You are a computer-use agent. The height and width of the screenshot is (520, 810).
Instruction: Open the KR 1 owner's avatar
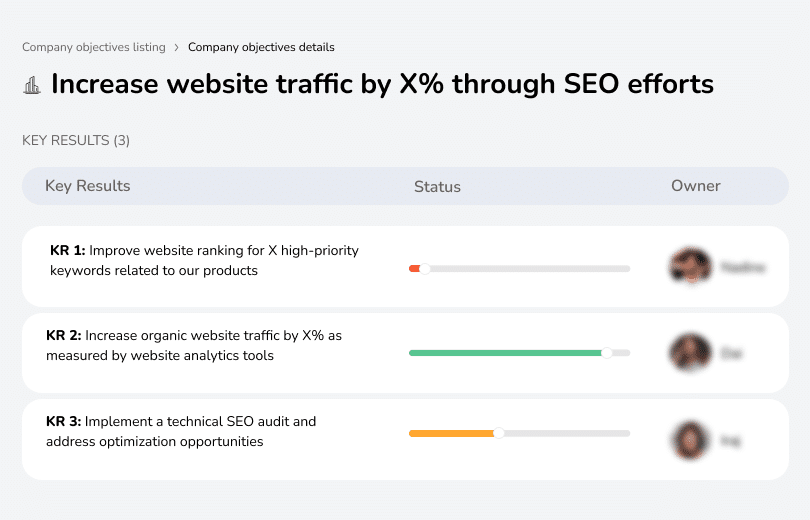coord(689,267)
